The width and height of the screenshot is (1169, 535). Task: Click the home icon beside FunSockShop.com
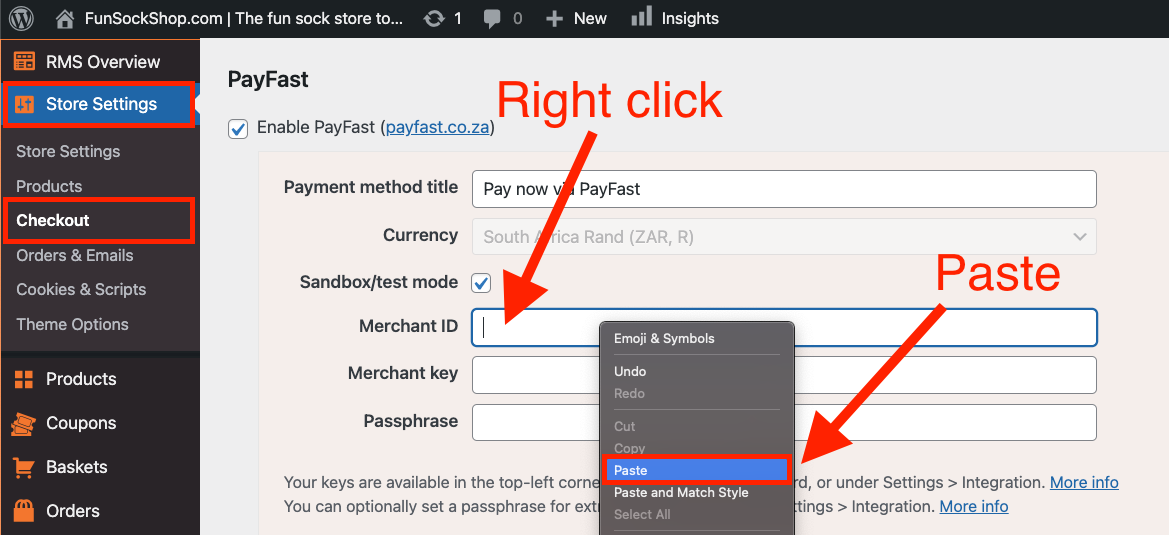coord(65,18)
